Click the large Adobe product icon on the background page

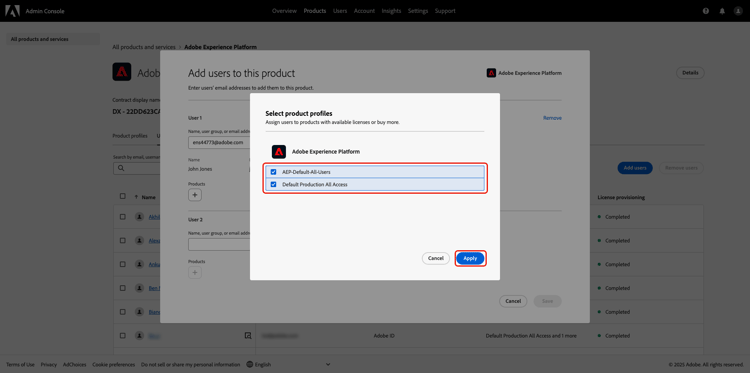(x=122, y=72)
